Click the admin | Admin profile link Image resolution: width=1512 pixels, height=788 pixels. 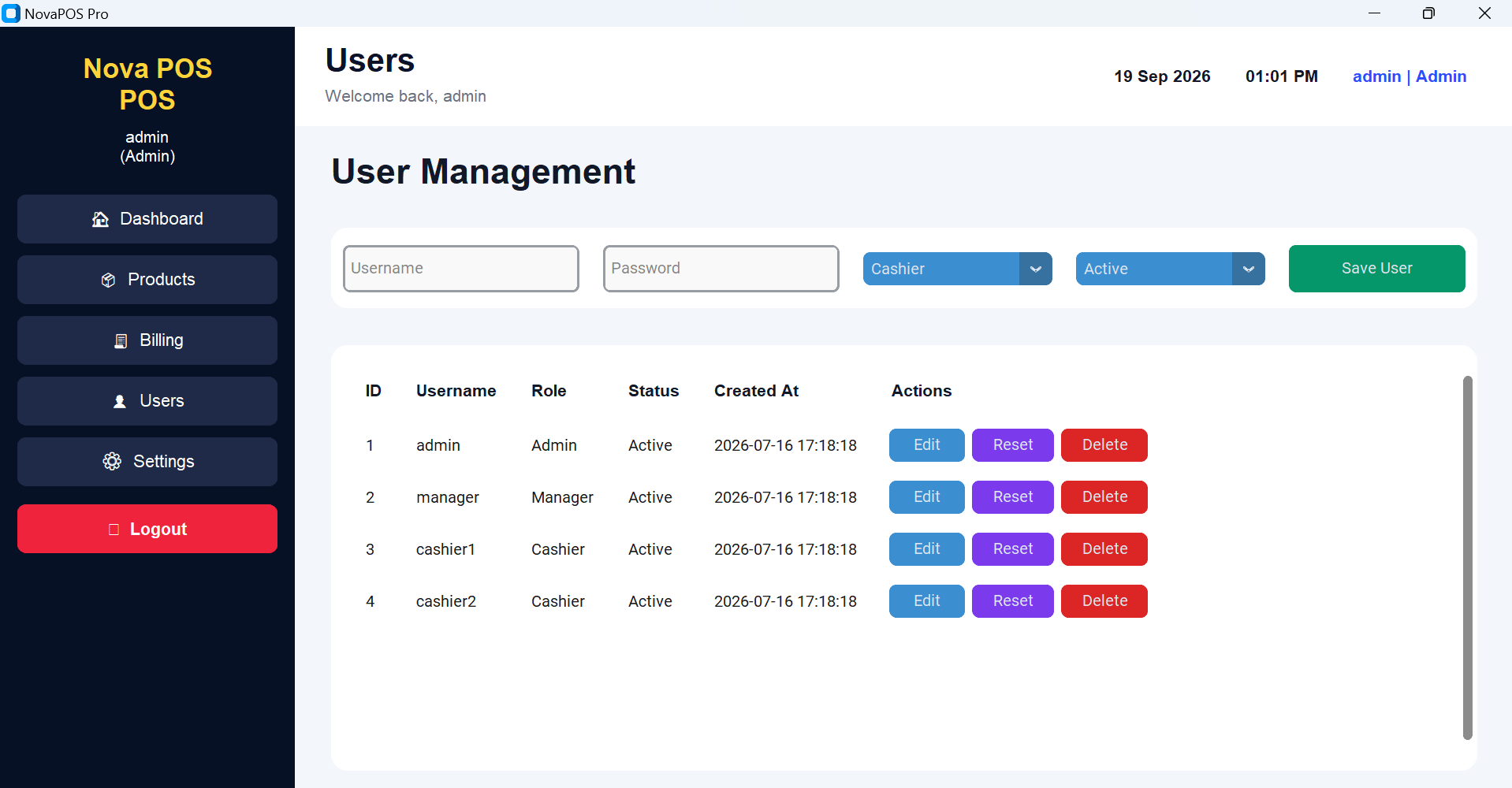point(1410,76)
